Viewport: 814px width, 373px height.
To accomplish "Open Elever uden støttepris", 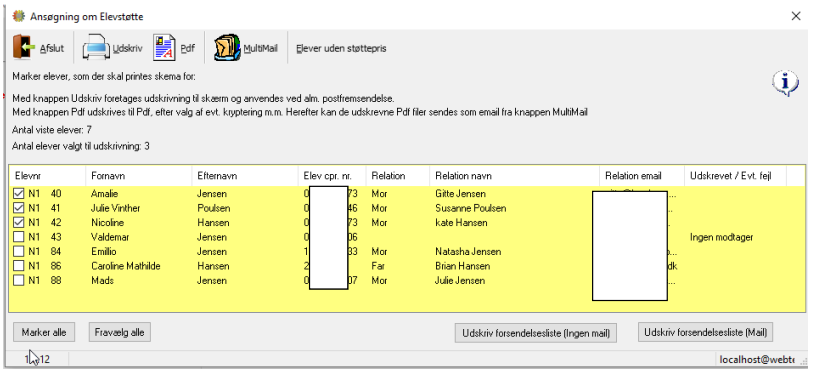I will point(341,49).
